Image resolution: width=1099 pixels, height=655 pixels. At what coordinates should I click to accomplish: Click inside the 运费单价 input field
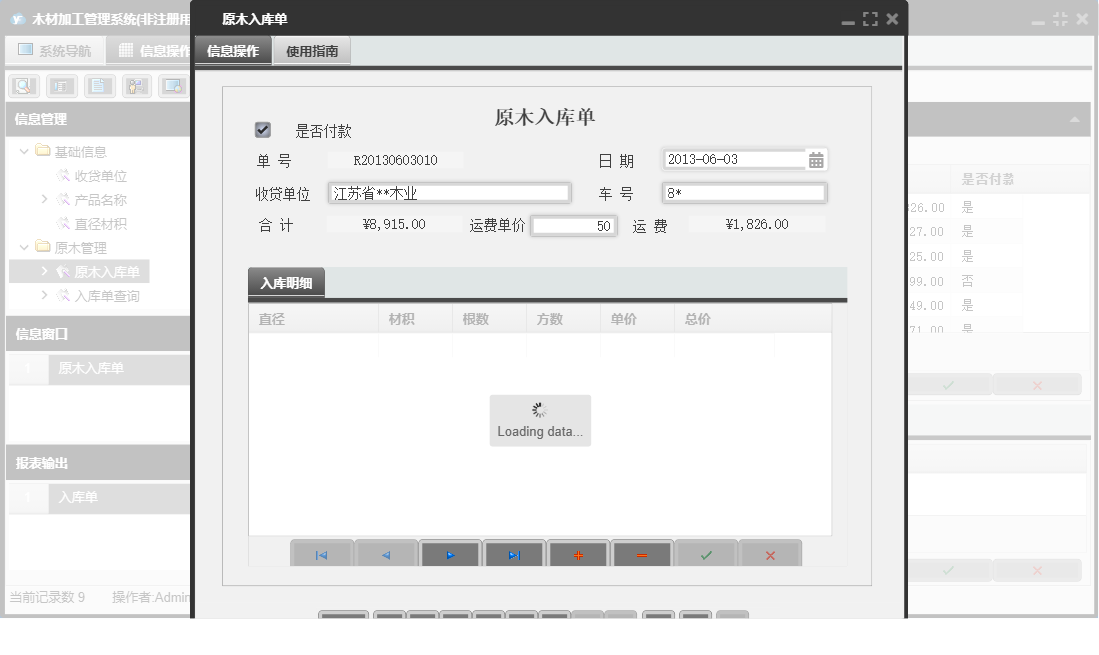point(574,225)
